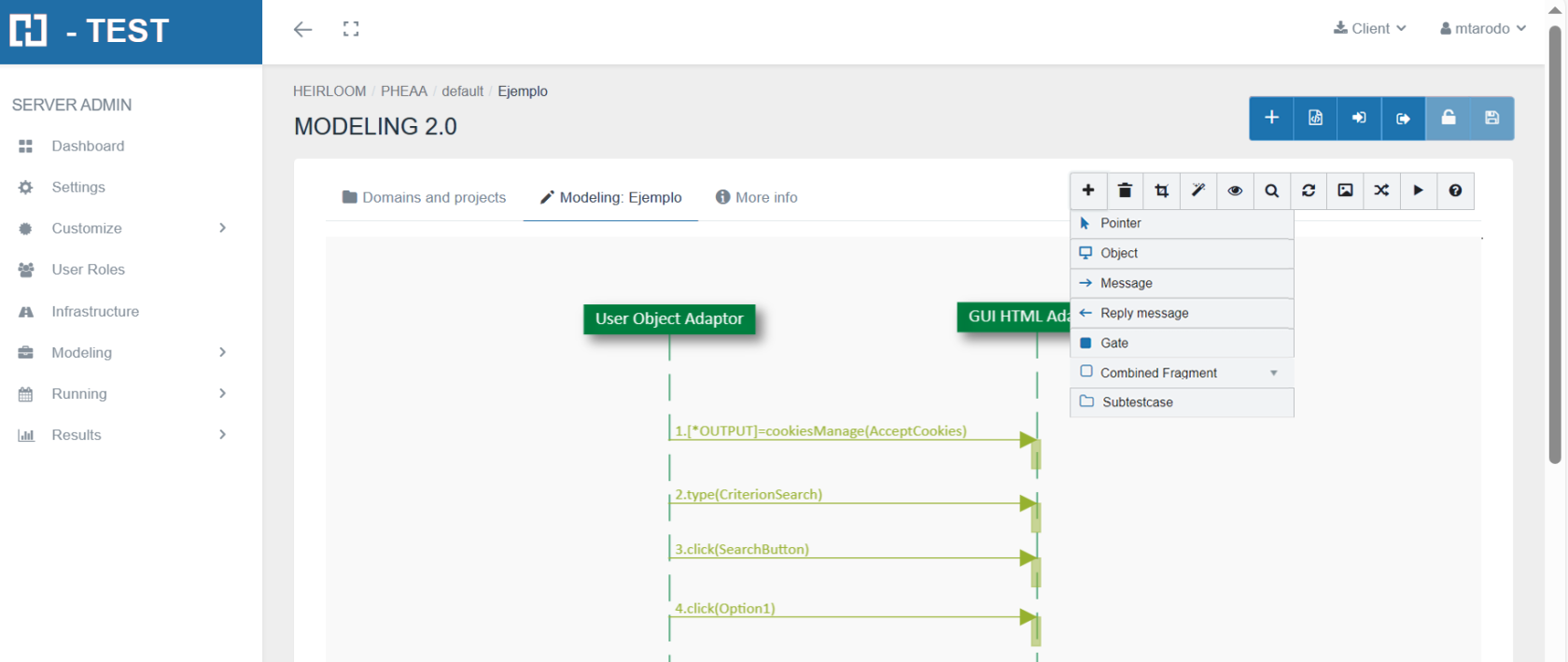Toggle fullscreen with the expand icon
The image size is (1568, 662).
tap(351, 29)
